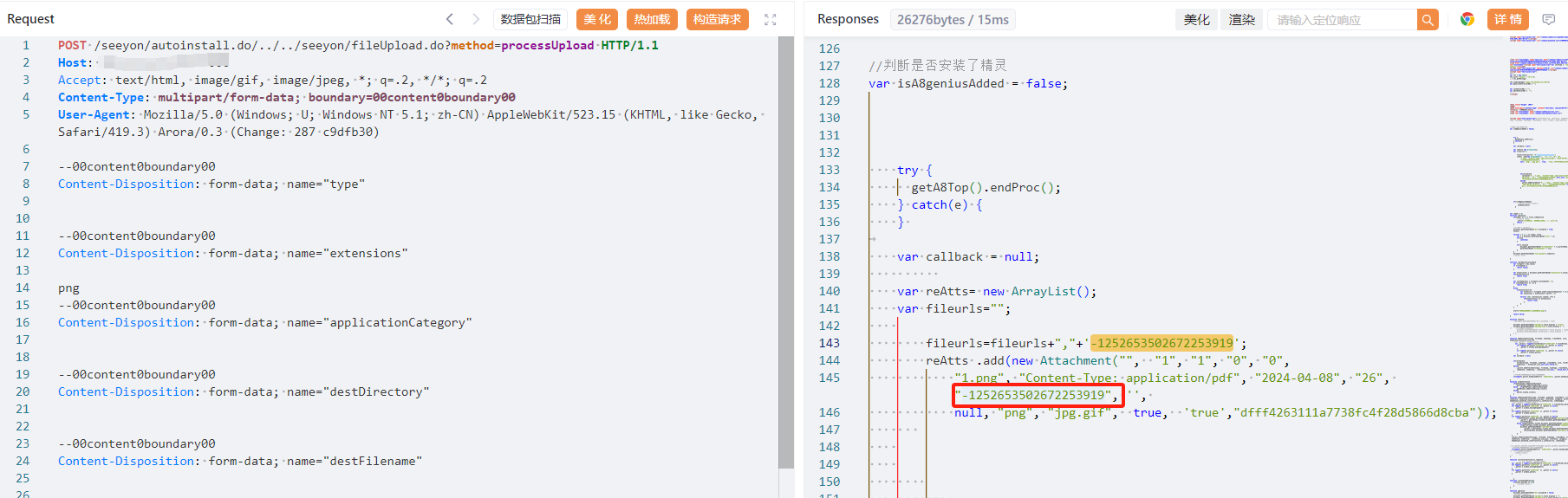This screenshot has height=498, width=1568.
Task: Click getA8Top().endProc() on line 134
Action: point(982,187)
